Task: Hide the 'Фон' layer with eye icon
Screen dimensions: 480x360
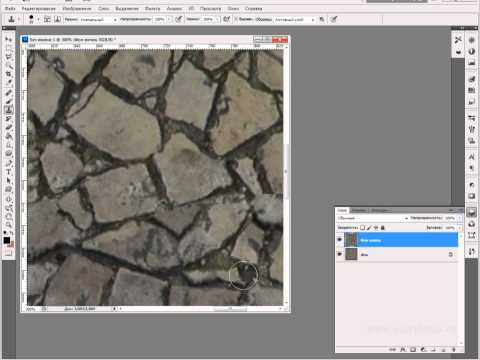Action: (340, 254)
